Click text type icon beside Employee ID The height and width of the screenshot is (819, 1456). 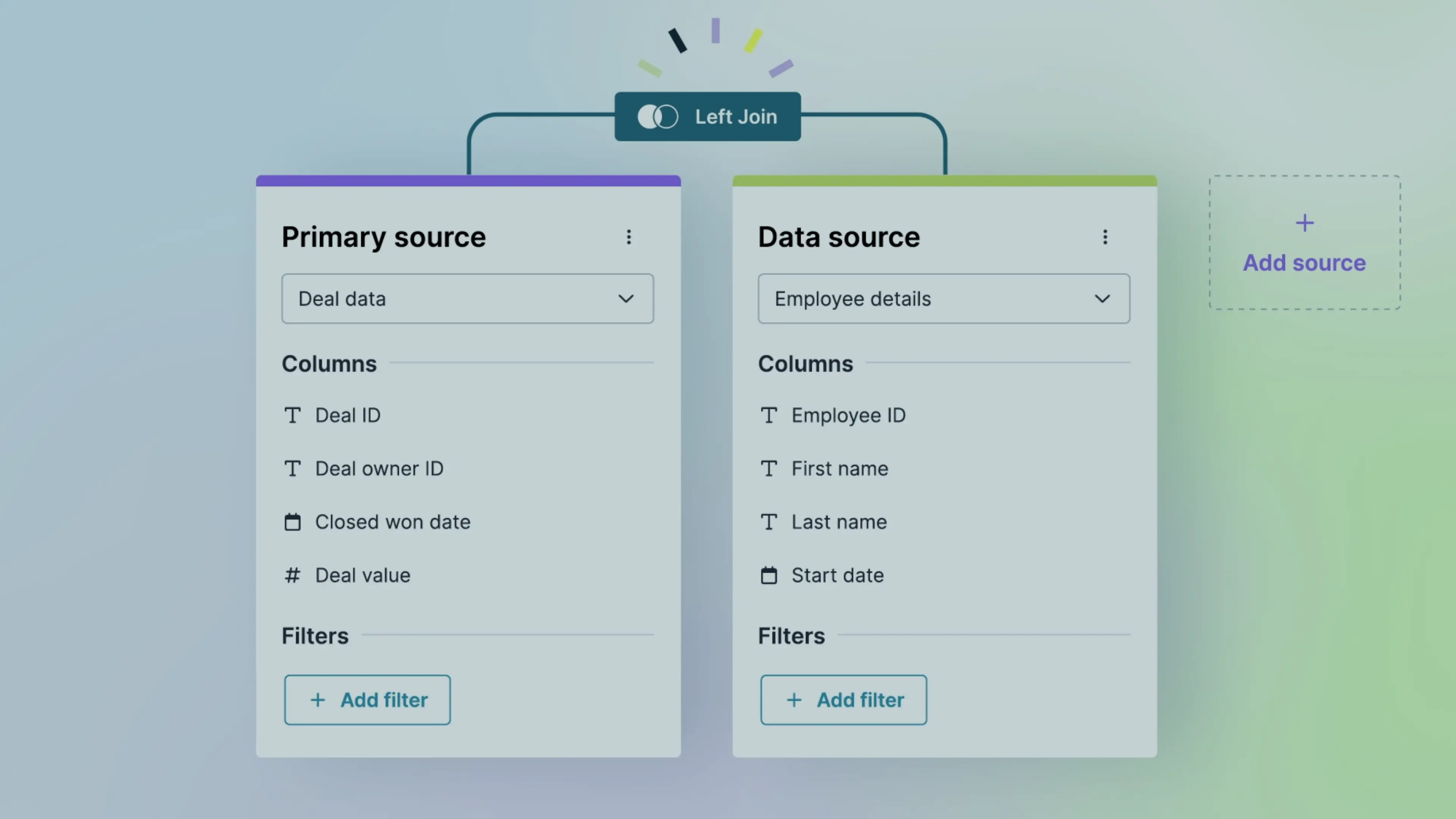point(769,416)
